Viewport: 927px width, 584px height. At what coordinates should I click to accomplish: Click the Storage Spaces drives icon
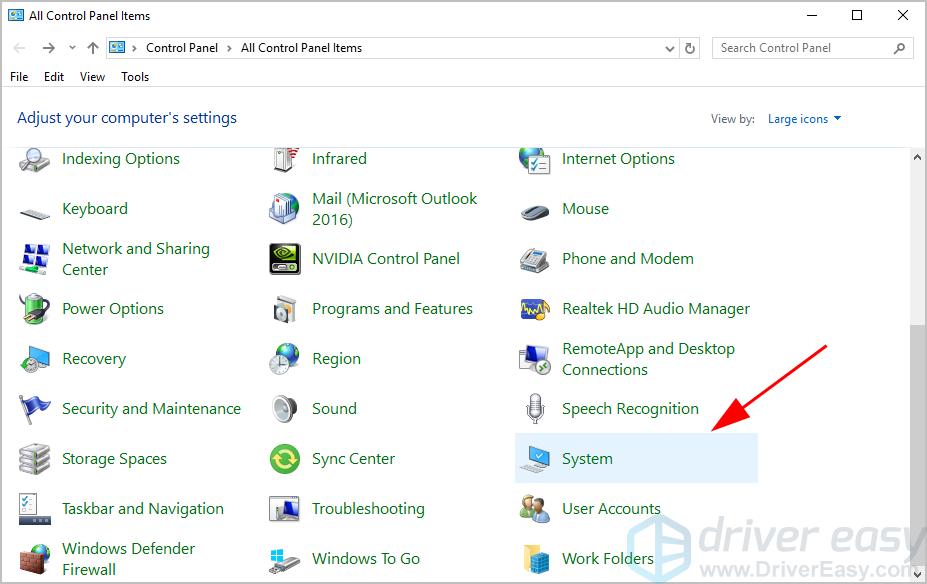point(35,459)
